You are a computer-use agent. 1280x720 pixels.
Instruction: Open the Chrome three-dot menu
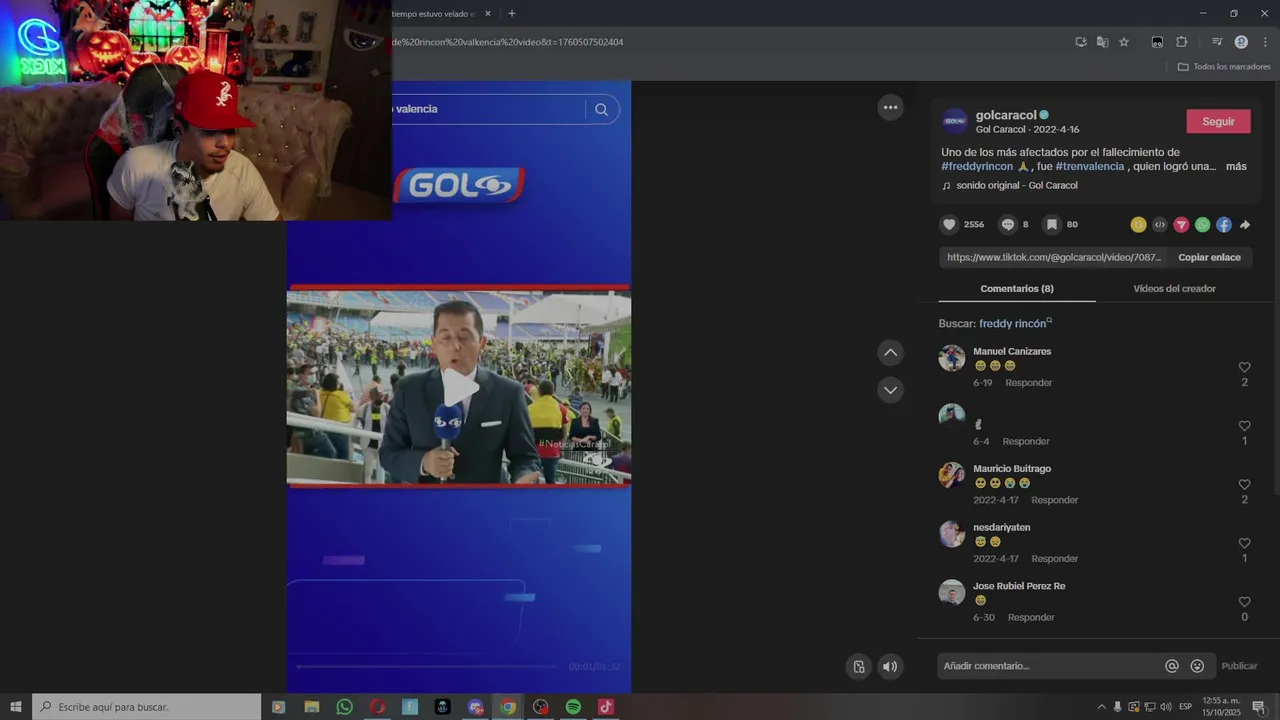[1265, 42]
